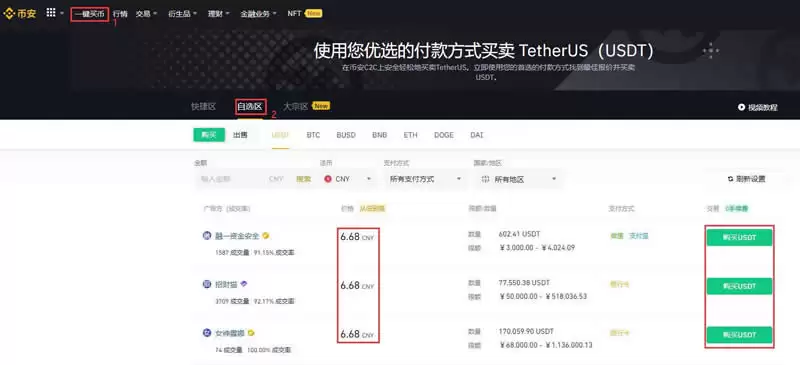Open the CNY fiat currency dropdown

[348, 179]
